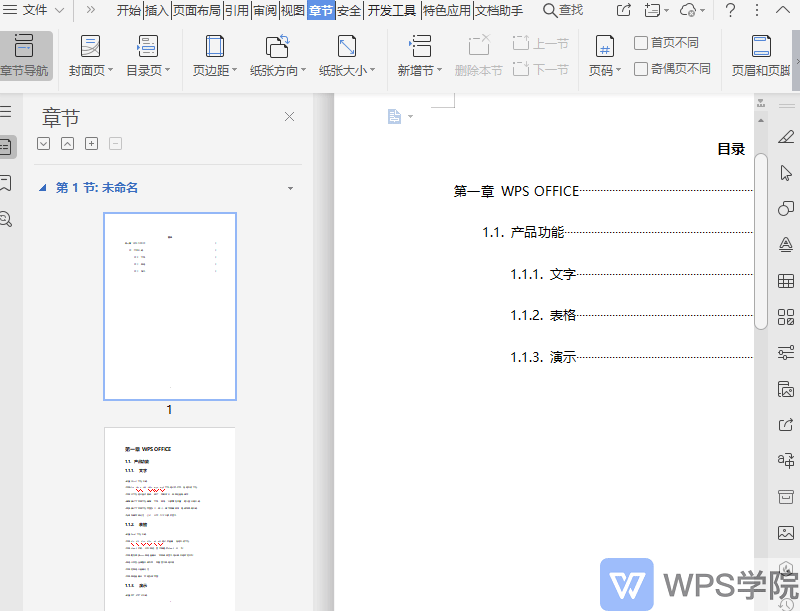Open the three-dot more options menu

(757, 10)
